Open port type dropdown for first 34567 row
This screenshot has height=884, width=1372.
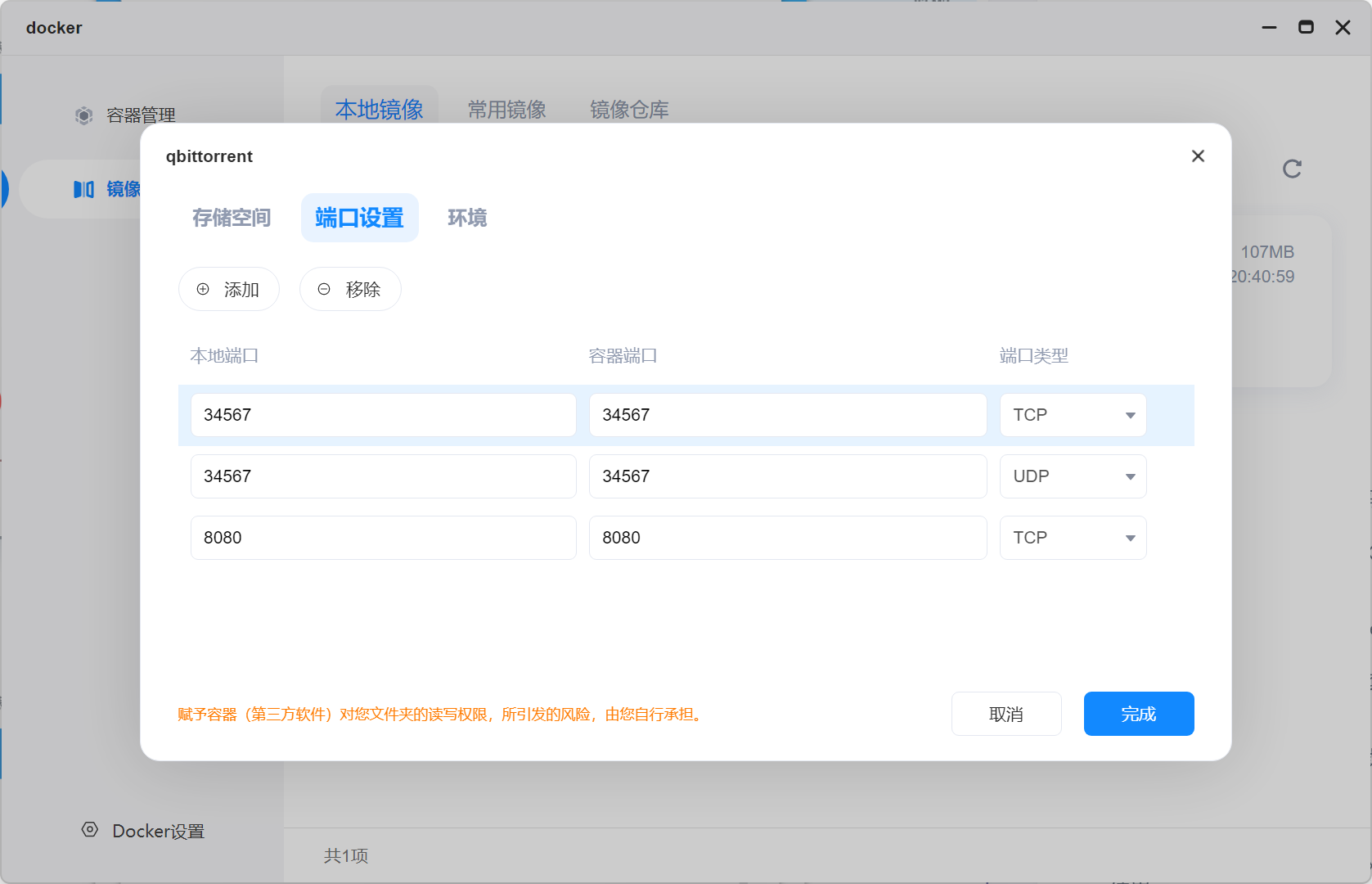click(x=1073, y=415)
